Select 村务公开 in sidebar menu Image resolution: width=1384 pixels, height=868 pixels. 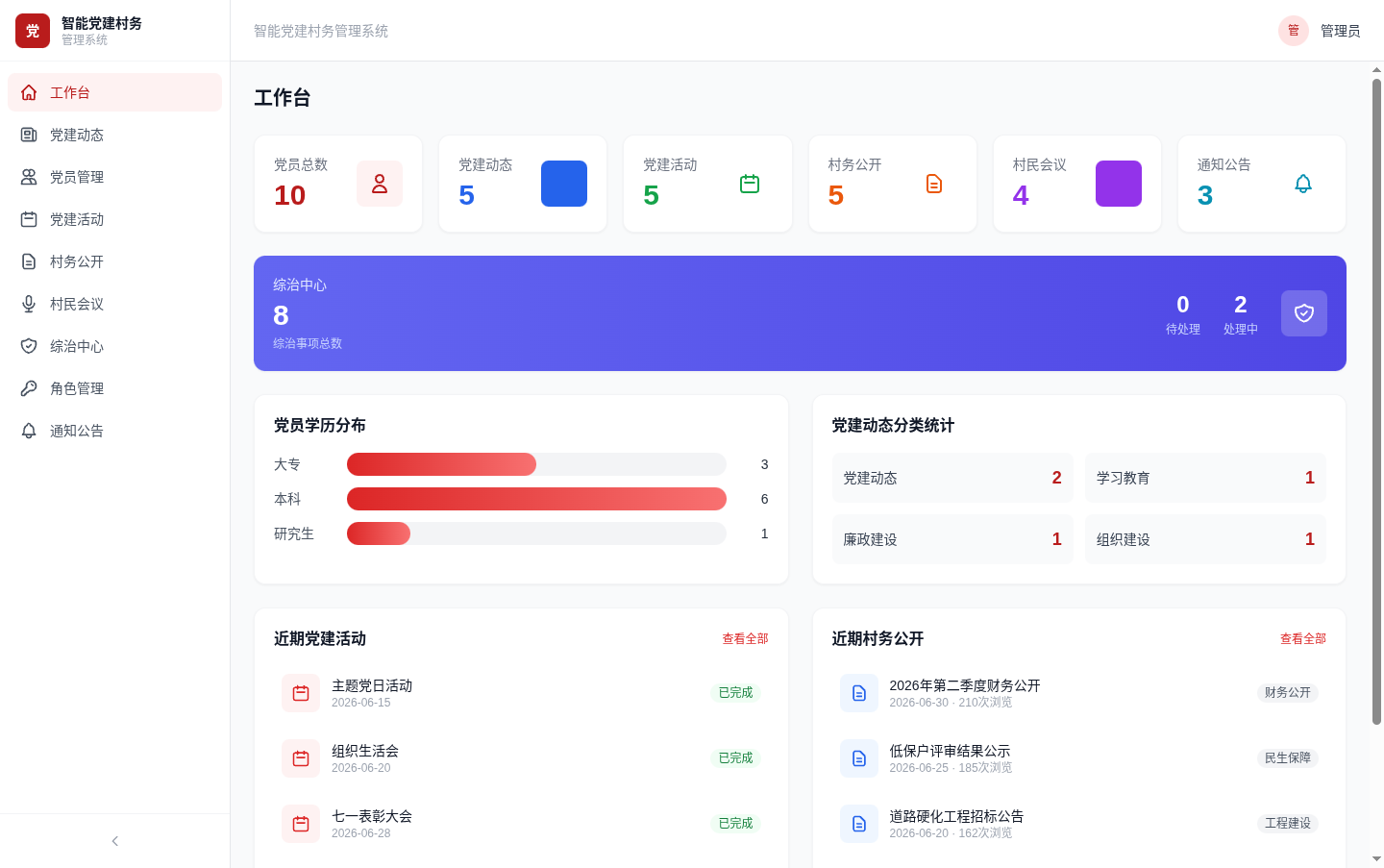pos(115,261)
